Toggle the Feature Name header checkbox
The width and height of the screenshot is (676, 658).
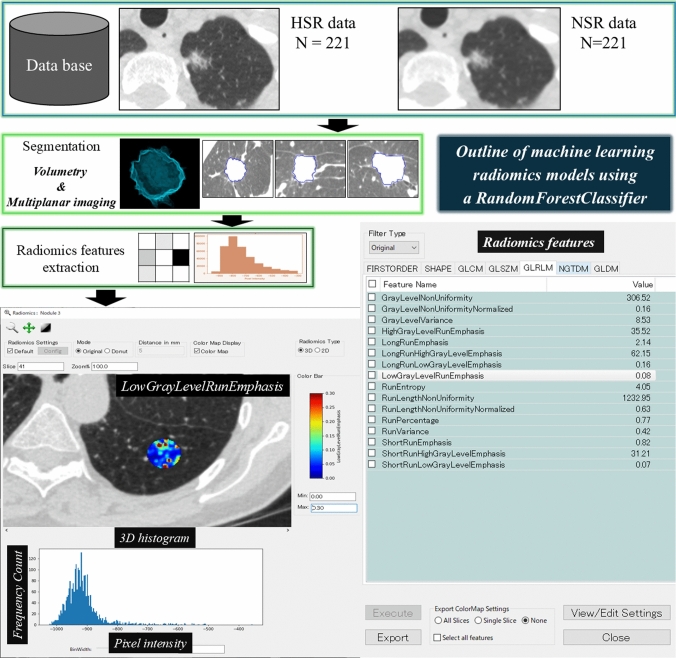click(x=372, y=284)
